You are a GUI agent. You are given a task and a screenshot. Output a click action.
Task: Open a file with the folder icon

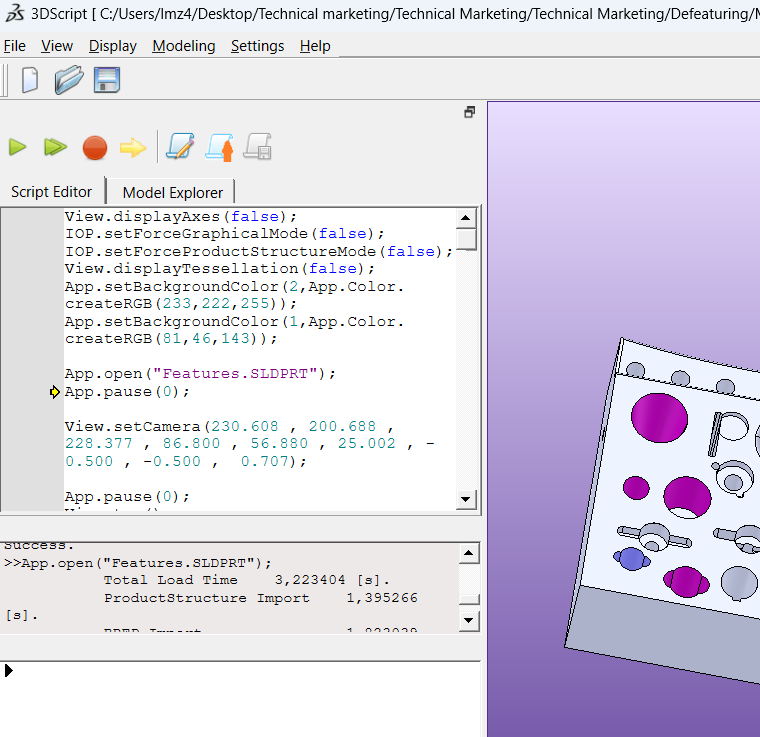[68, 80]
